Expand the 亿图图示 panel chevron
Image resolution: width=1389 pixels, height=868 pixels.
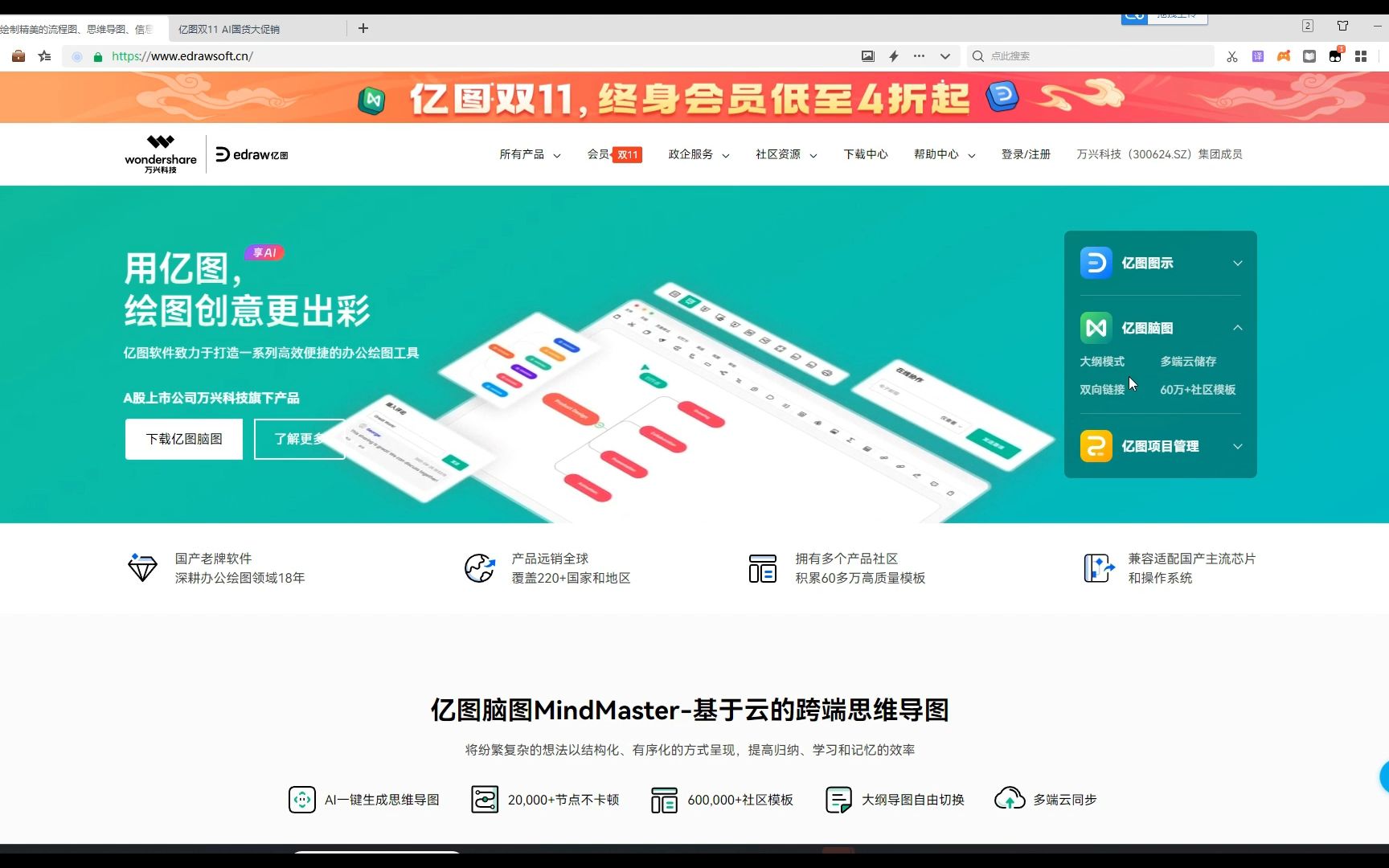coord(1238,264)
